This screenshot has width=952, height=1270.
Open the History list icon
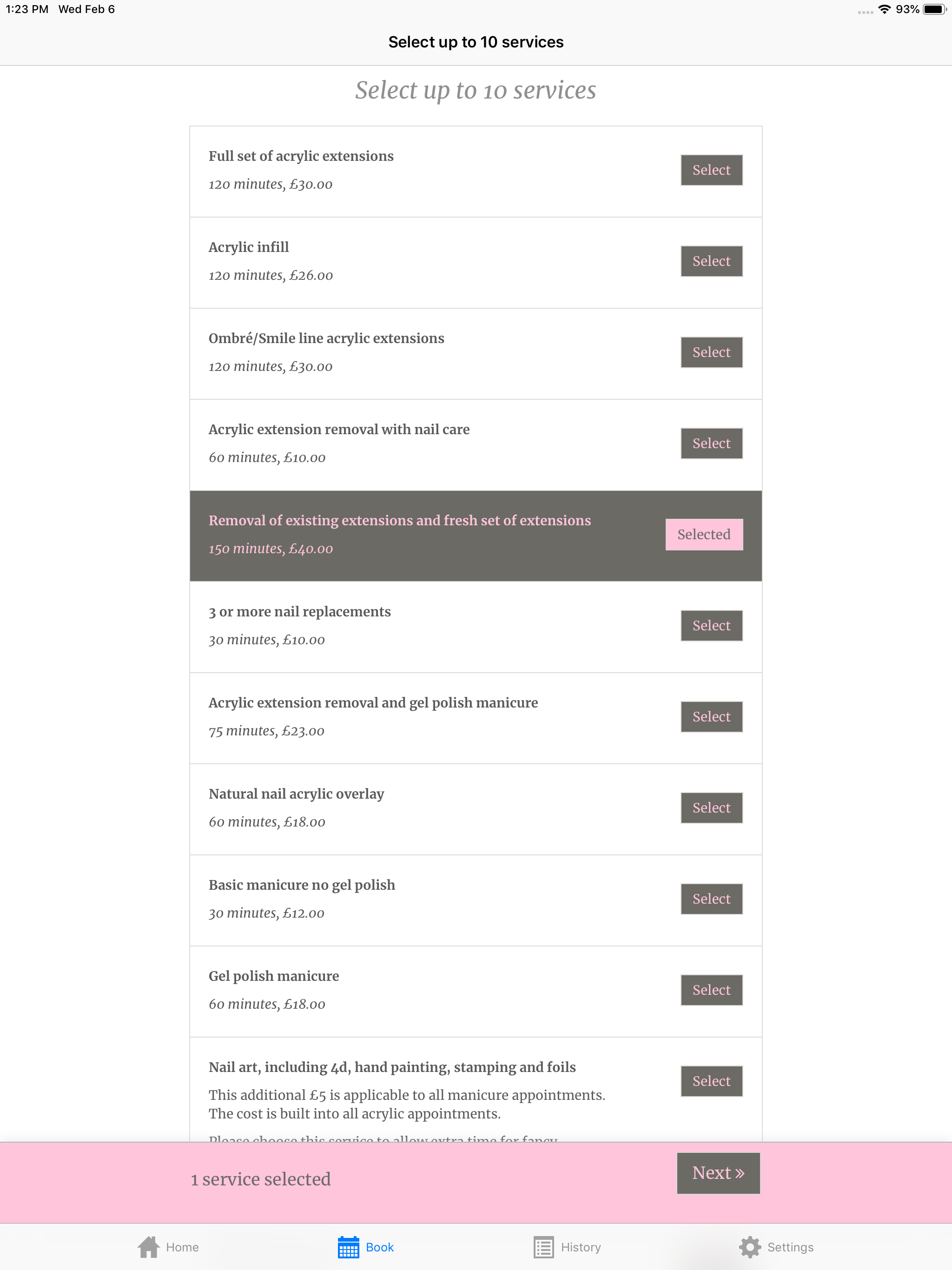pyautogui.click(x=543, y=1247)
